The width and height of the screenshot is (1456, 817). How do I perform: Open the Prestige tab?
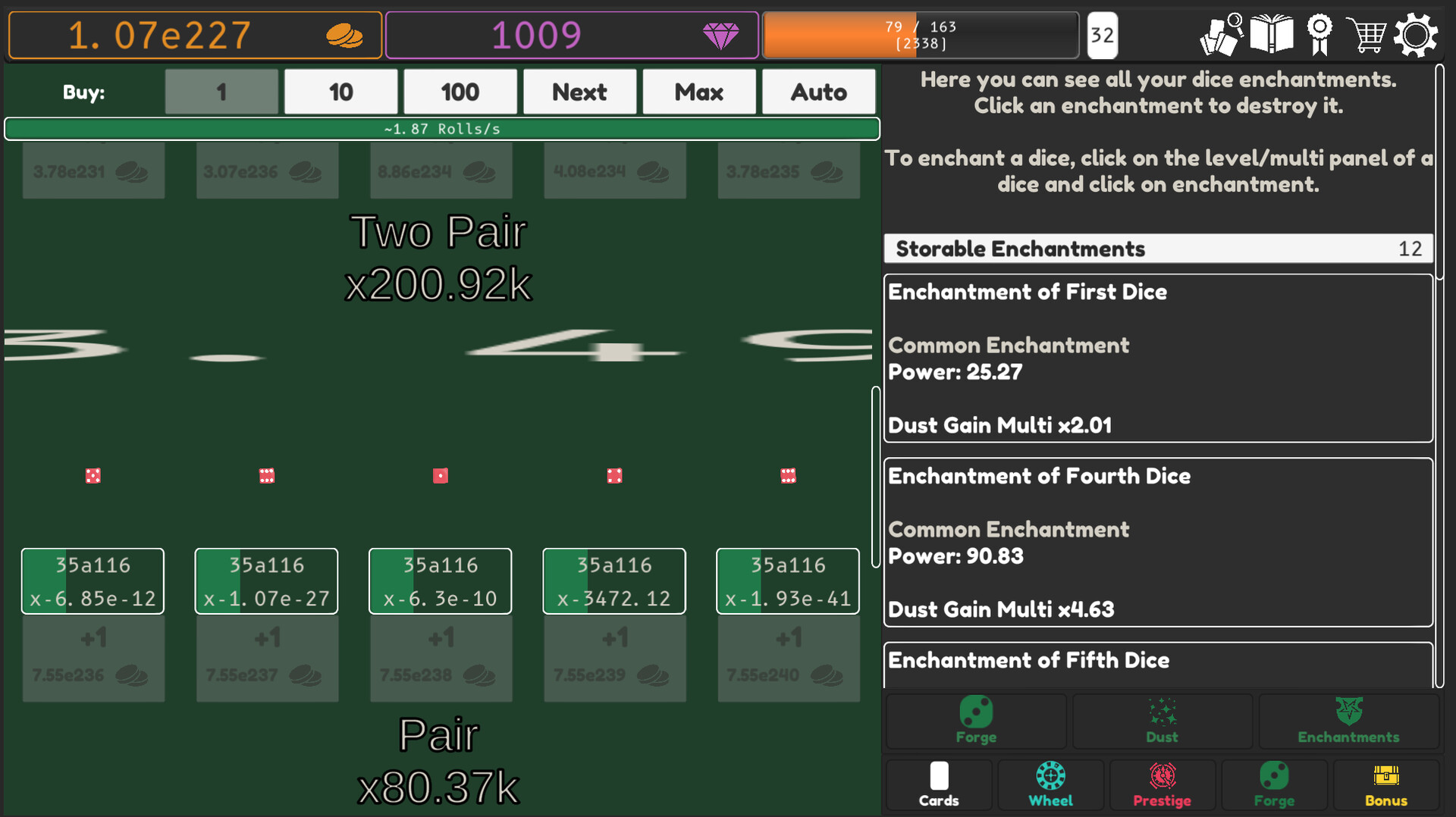click(1162, 784)
